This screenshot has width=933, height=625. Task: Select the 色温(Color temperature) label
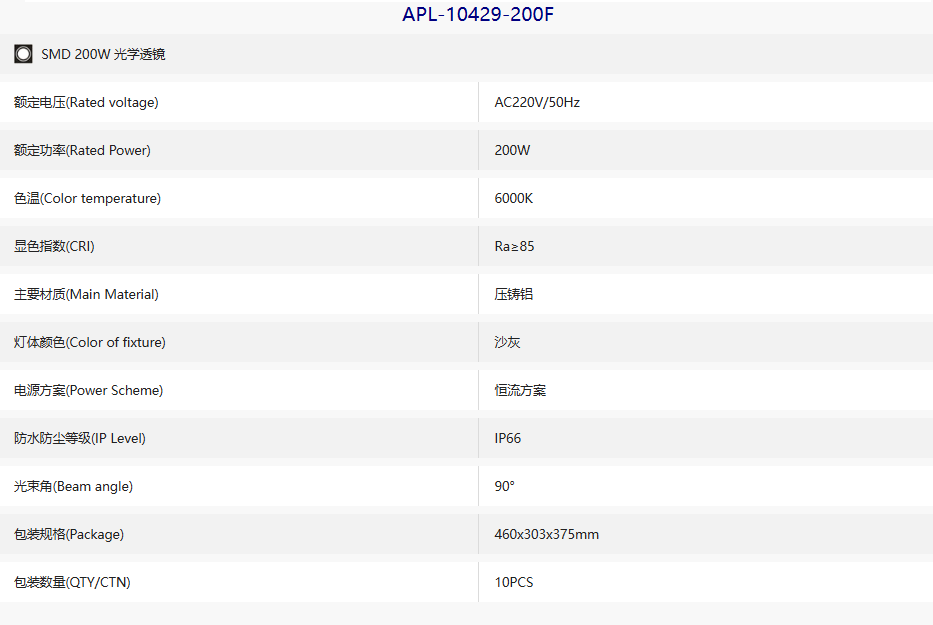tap(87, 198)
